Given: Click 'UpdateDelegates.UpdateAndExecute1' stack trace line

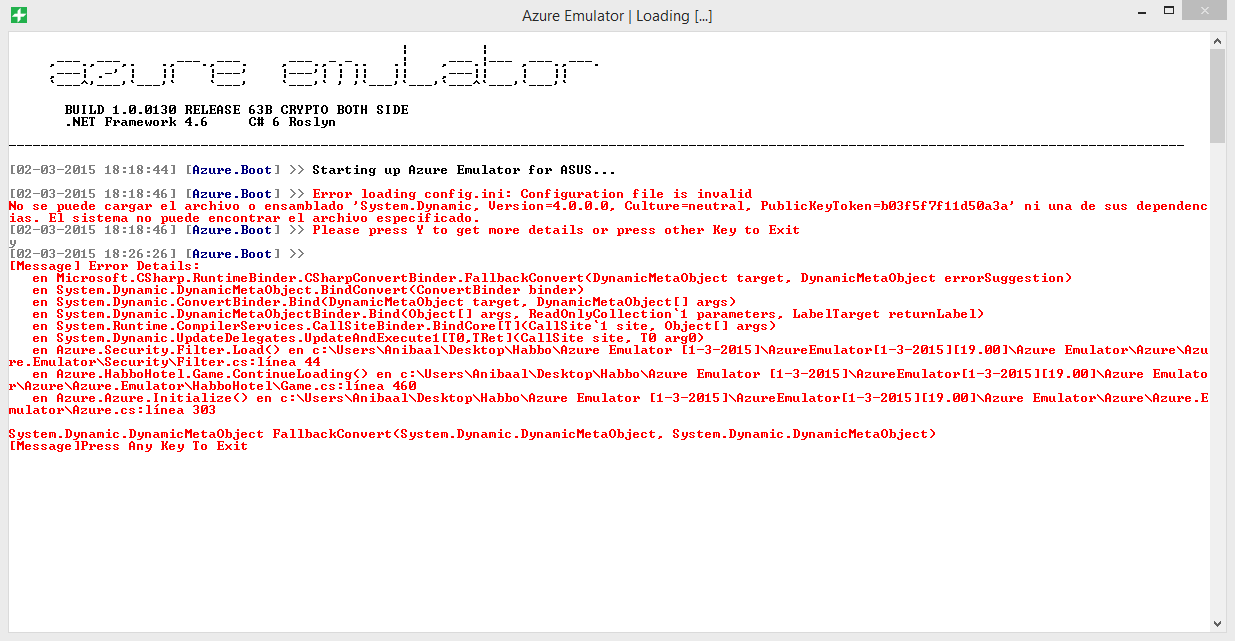Looking at the screenshot, I should [x=368, y=338].
